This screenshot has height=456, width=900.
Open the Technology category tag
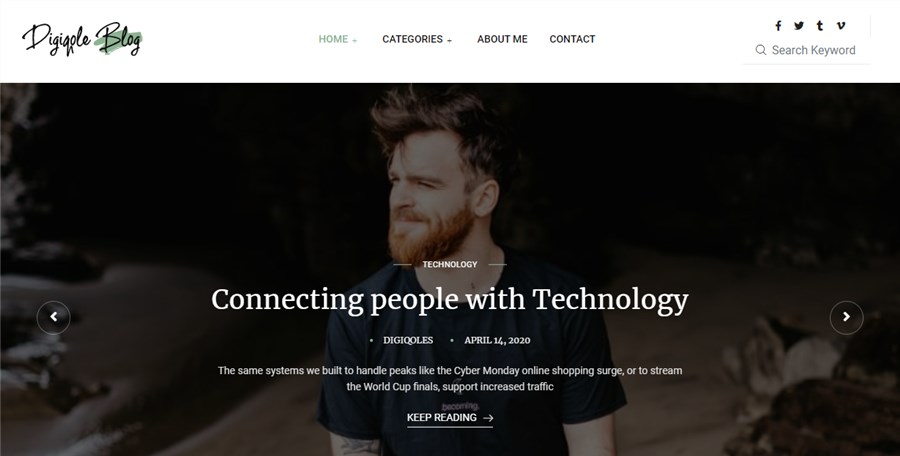450,264
